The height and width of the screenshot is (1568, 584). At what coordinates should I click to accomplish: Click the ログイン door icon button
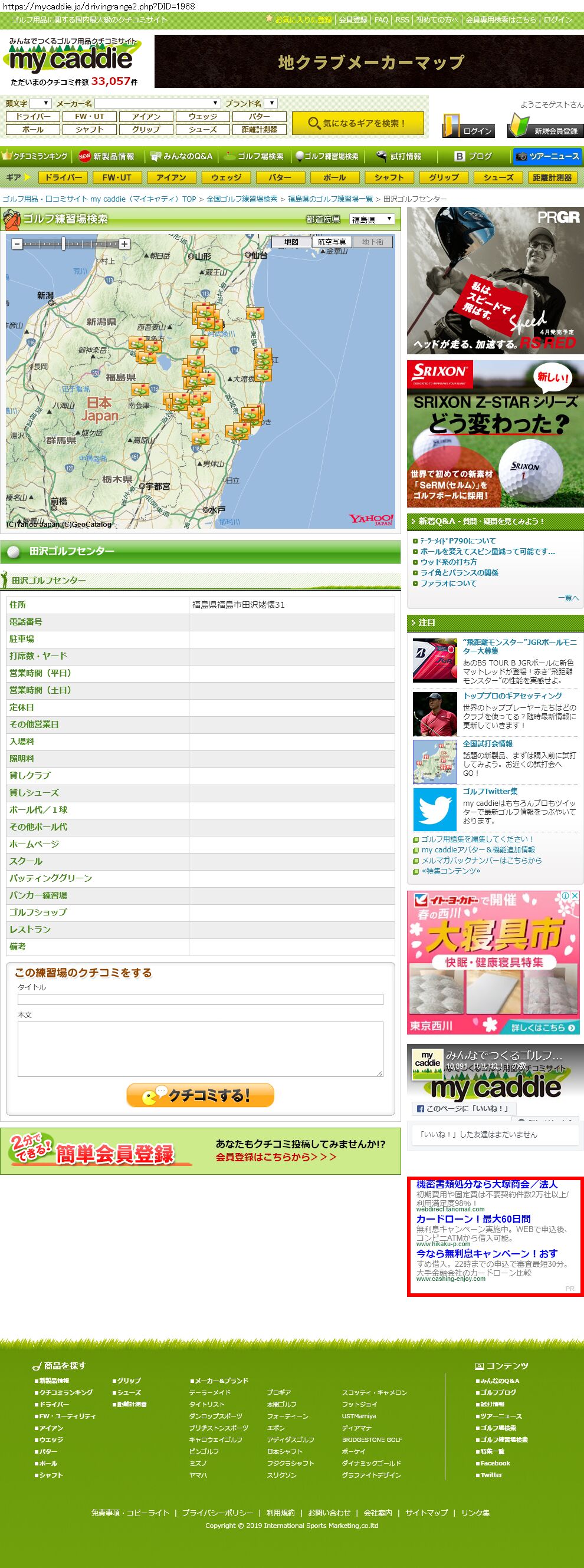tap(467, 126)
